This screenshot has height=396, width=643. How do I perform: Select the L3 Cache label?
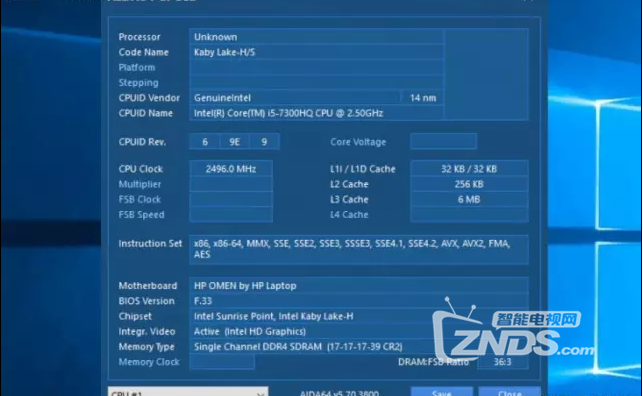coord(349,199)
